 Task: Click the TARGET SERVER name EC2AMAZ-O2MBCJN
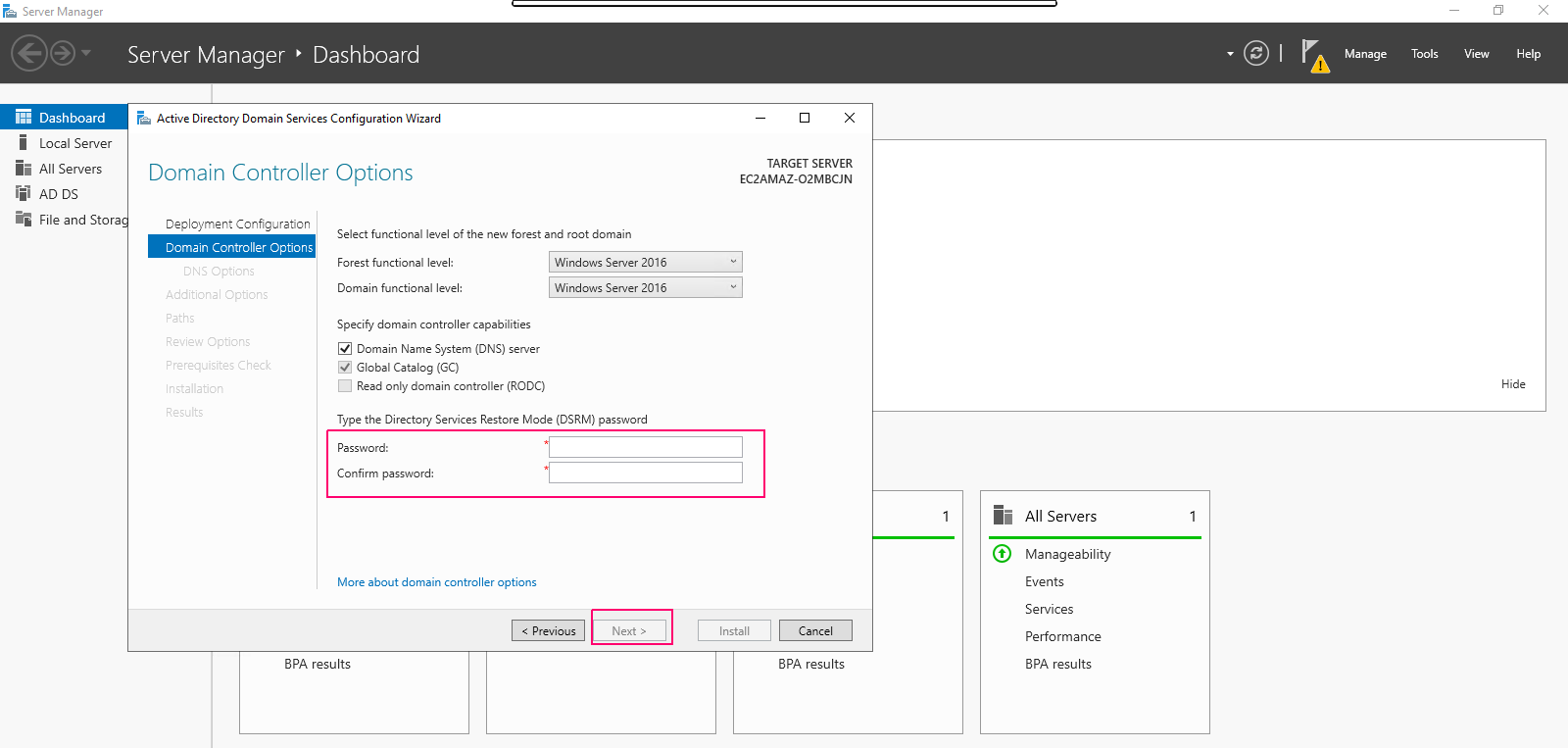click(796, 179)
